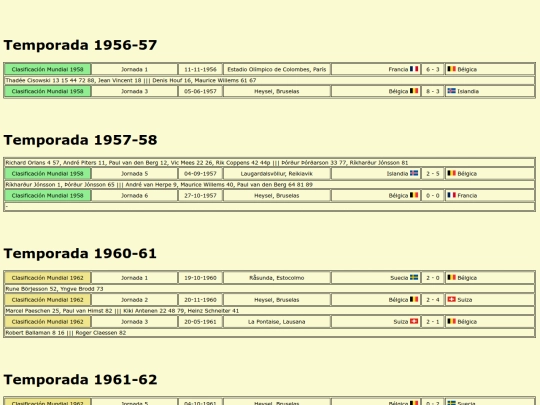Click the 'Temporada 1961-62' heading
The height and width of the screenshot is (405, 540).
click(x=80, y=380)
